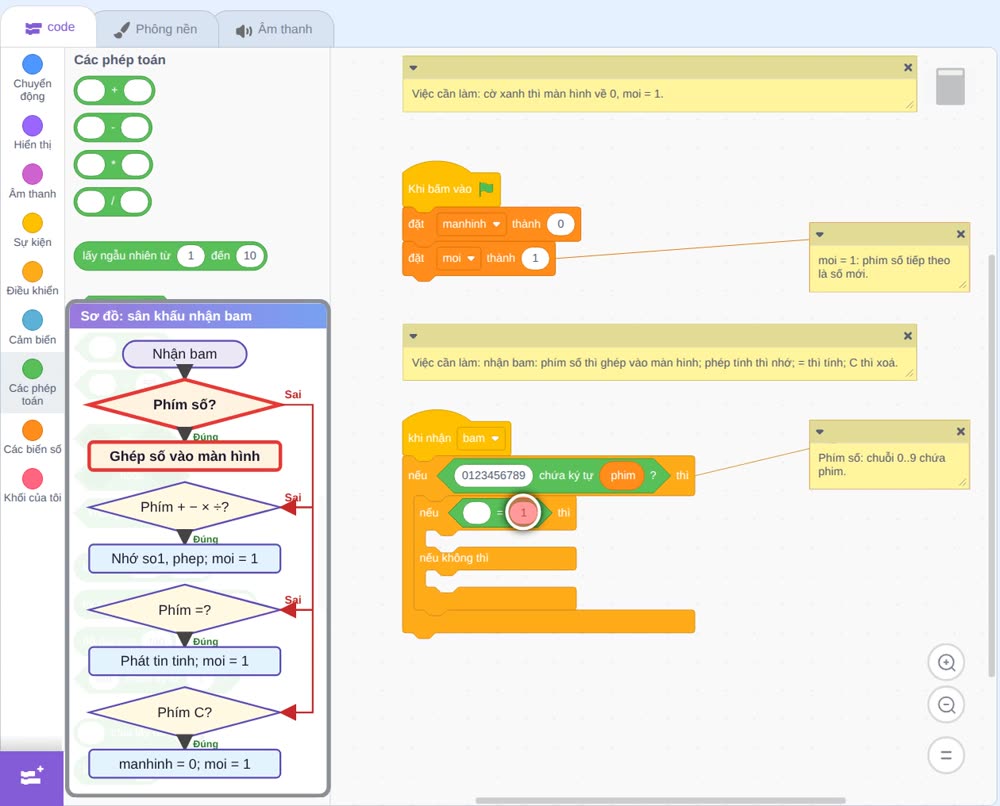Click the 0123456789 string input
This screenshot has width=1000, height=806.
click(494, 475)
